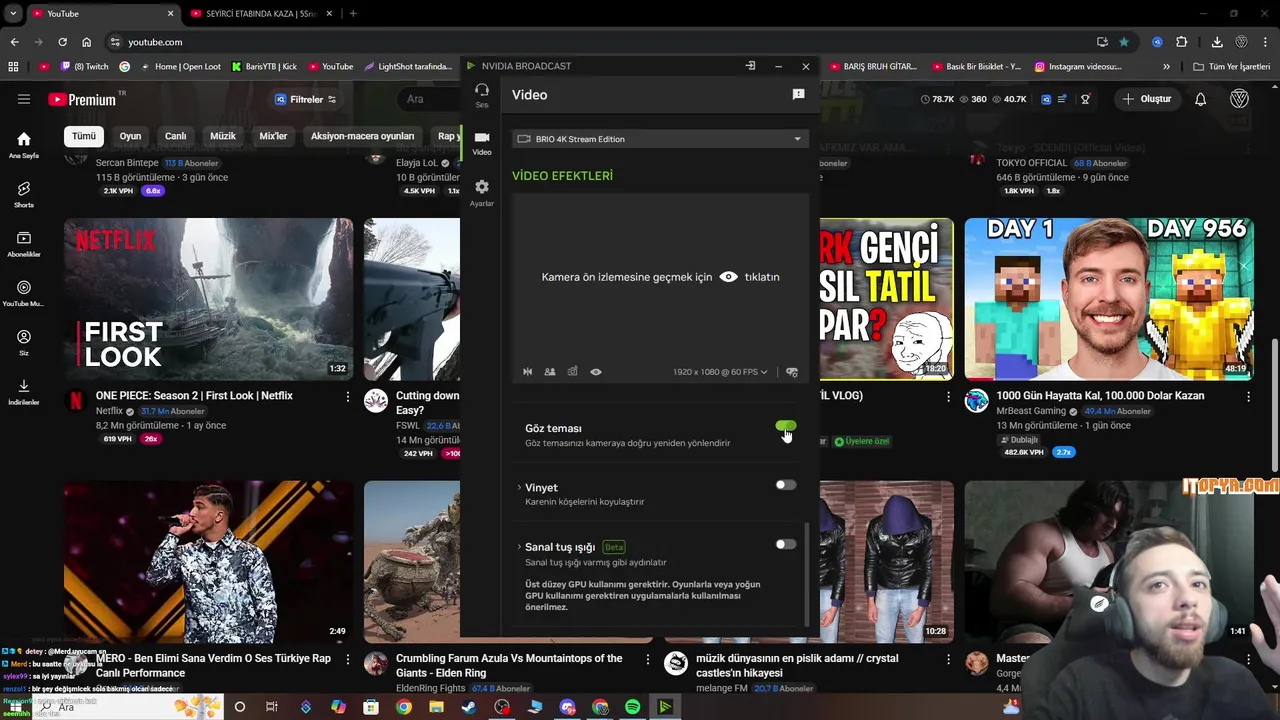Open ONE PIECE Season 2 First Look thumbnail
1280x720 pixels.
click(208, 299)
